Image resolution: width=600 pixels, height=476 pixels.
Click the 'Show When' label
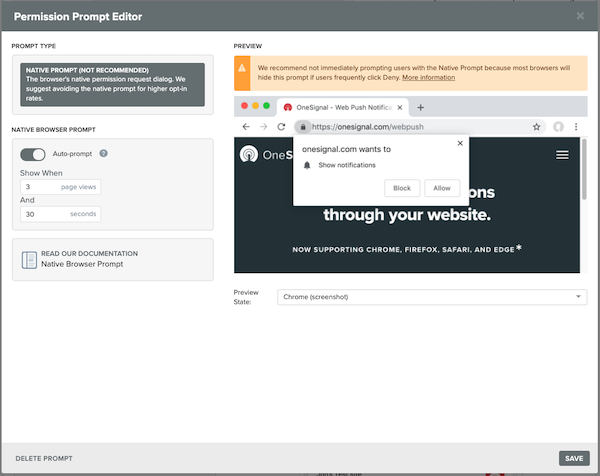click(41, 173)
